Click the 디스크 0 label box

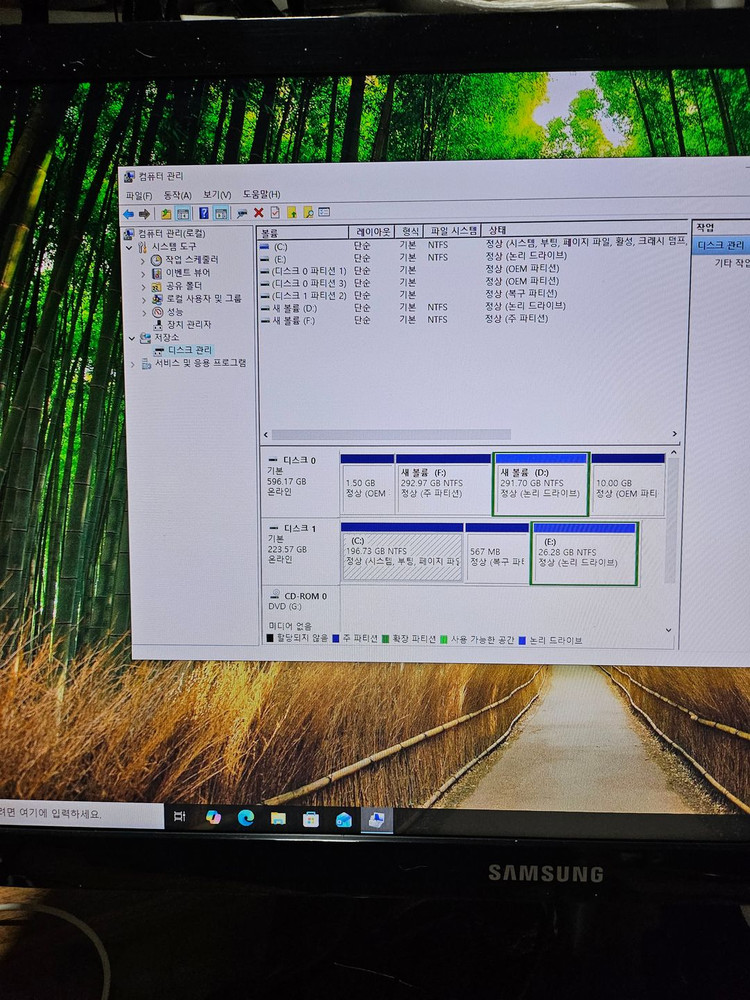[x=300, y=482]
